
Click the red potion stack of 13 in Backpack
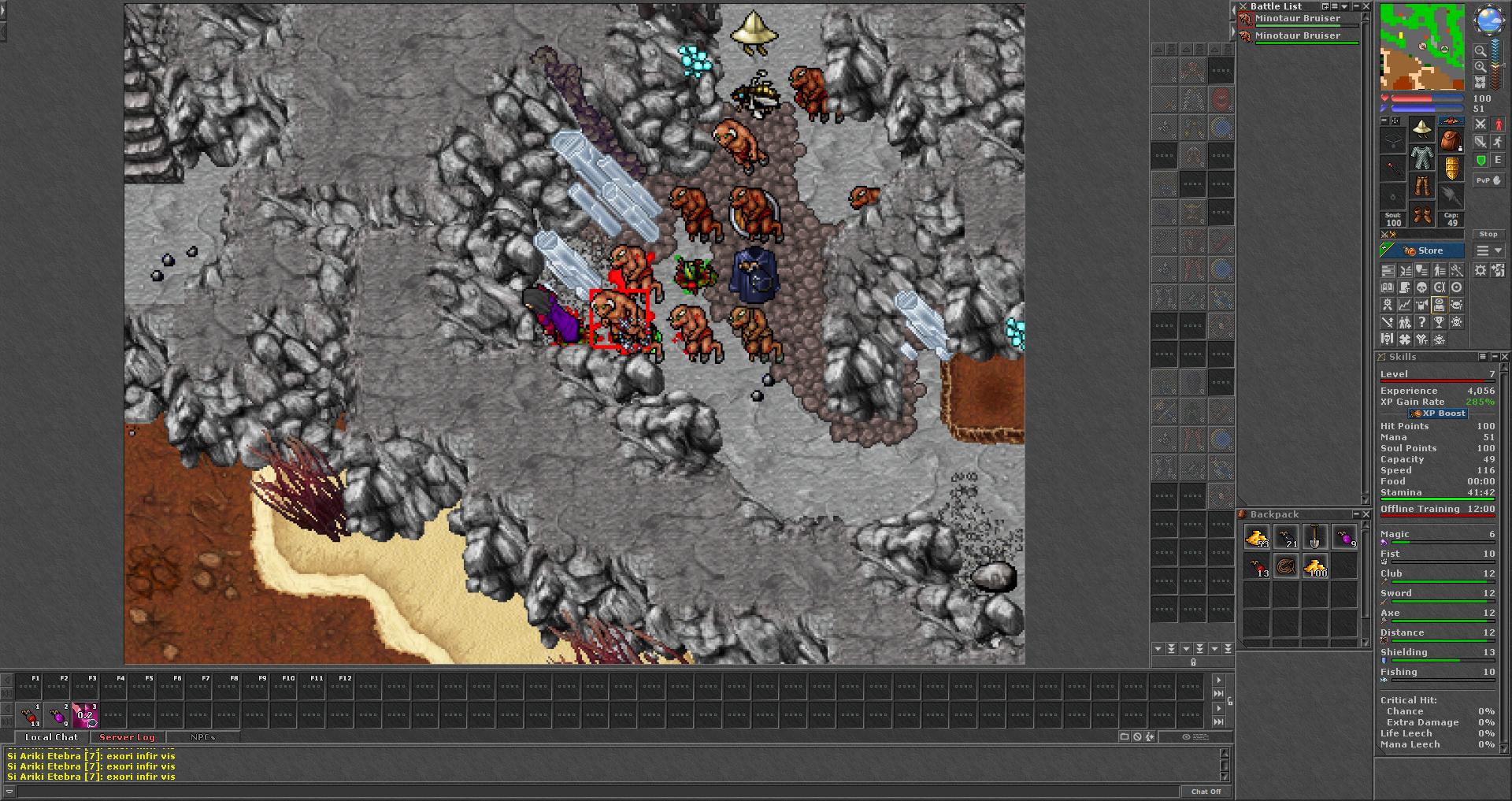coord(1258,566)
